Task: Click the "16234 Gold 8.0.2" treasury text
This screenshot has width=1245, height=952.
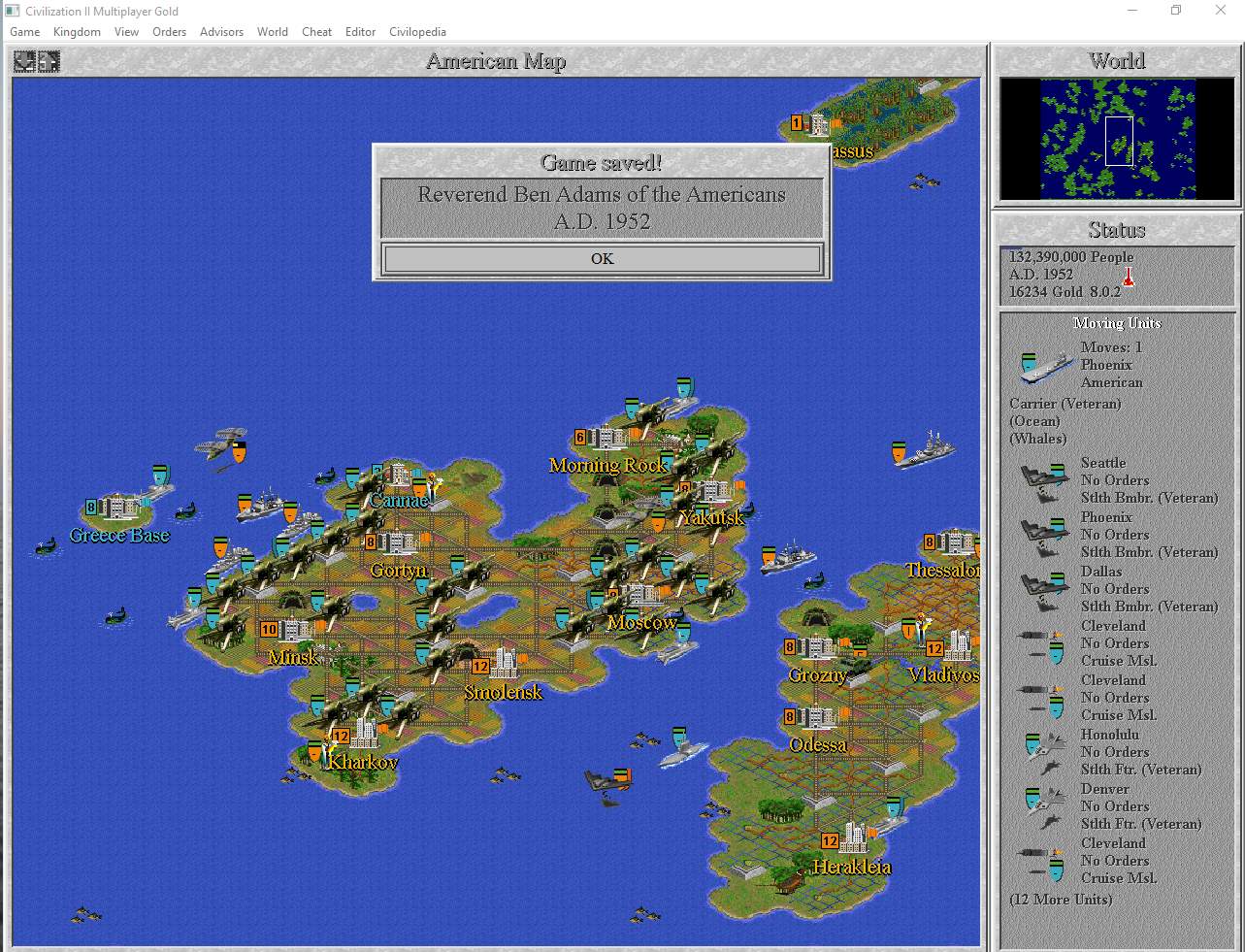Action: (1065, 291)
